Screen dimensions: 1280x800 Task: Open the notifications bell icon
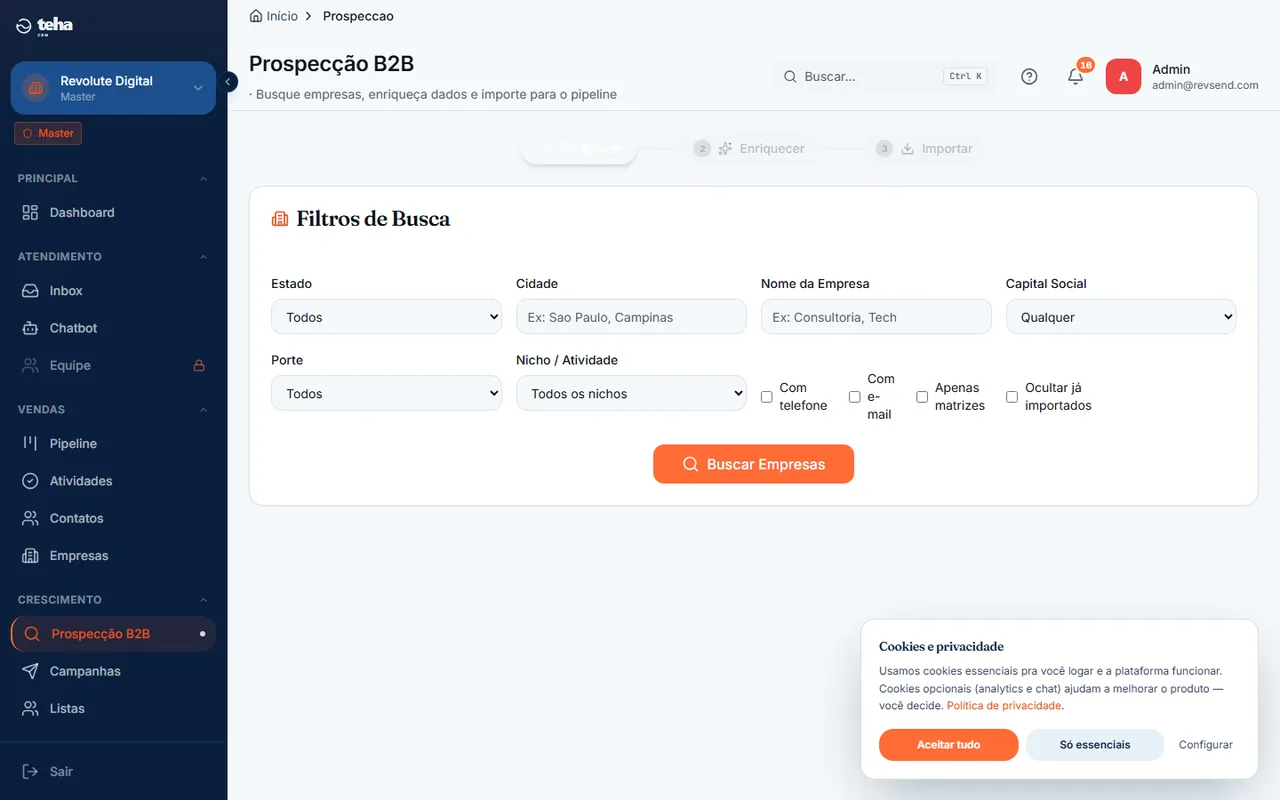click(x=1076, y=76)
